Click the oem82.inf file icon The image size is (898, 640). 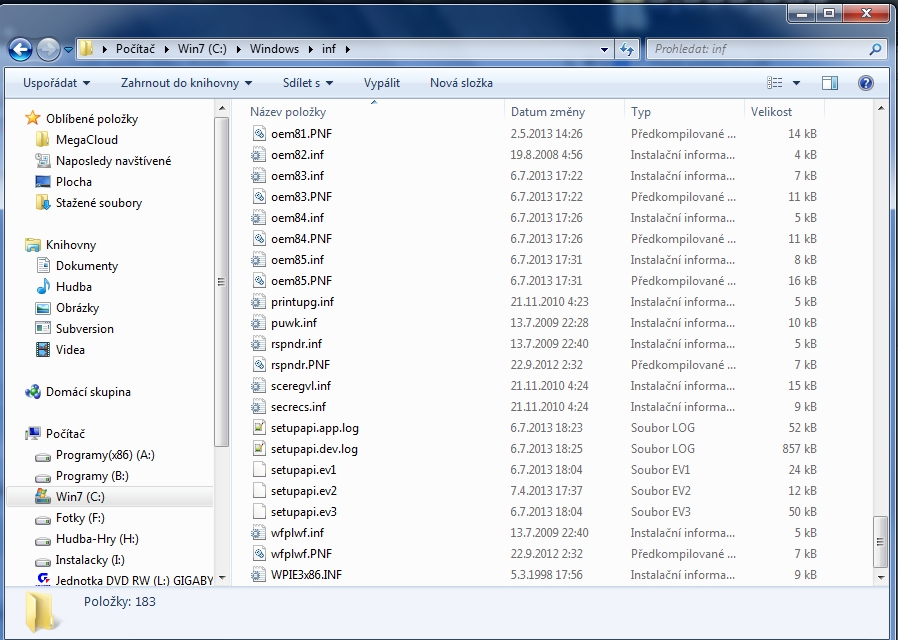259,155
